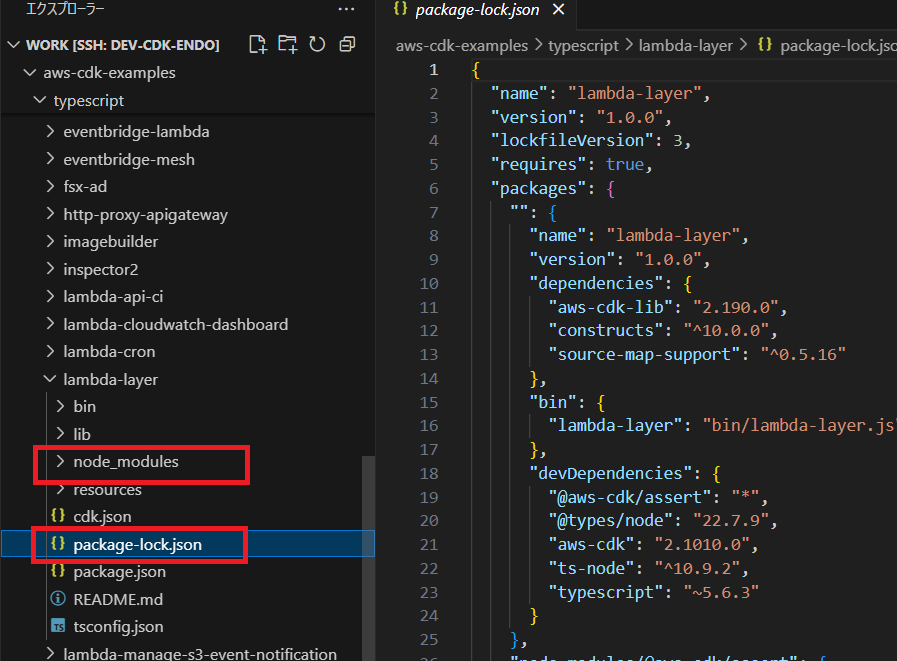Collapse the WORK workspace root section

(14, 45)
